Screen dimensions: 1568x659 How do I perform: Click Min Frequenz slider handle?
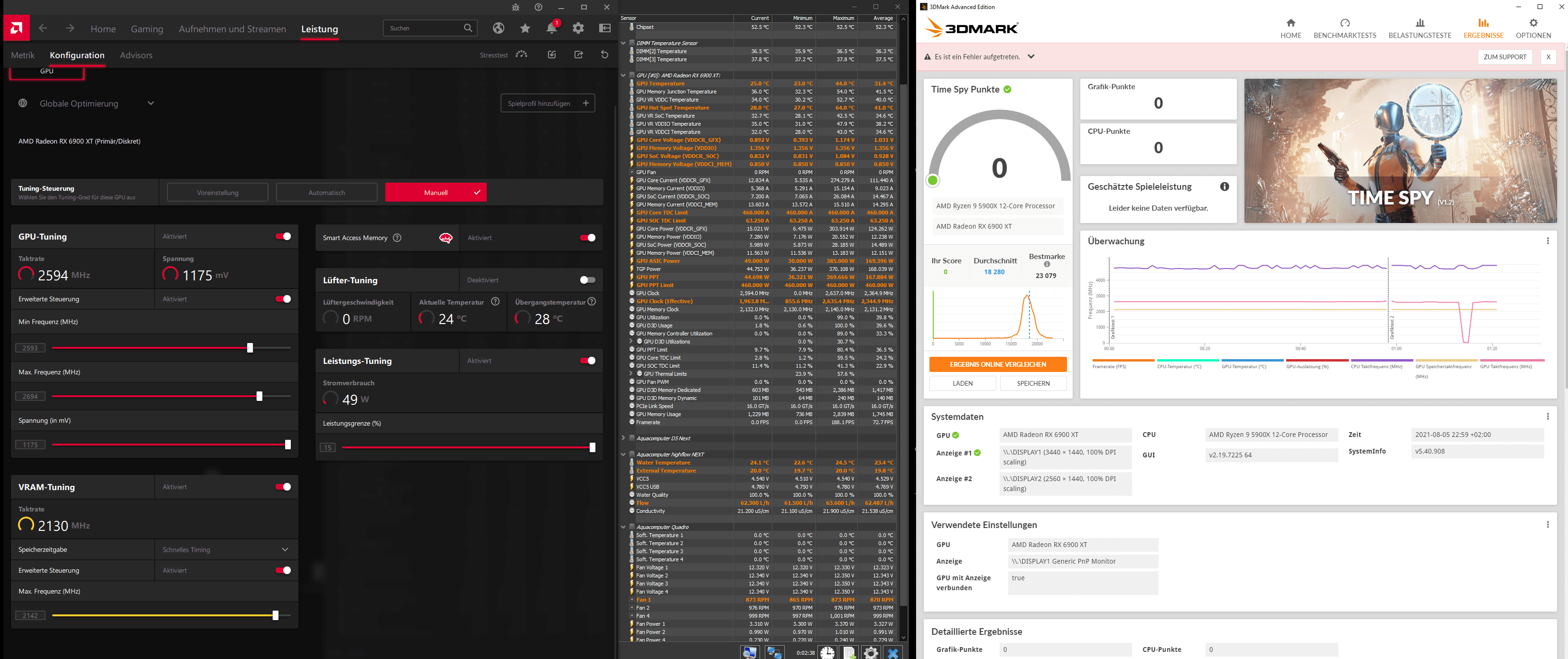pos(250,348)
